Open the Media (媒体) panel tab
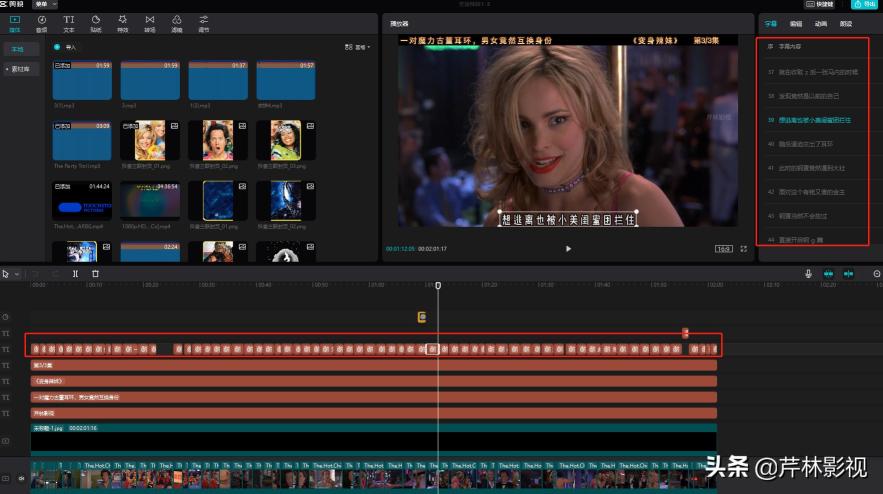 click(15, 24)
